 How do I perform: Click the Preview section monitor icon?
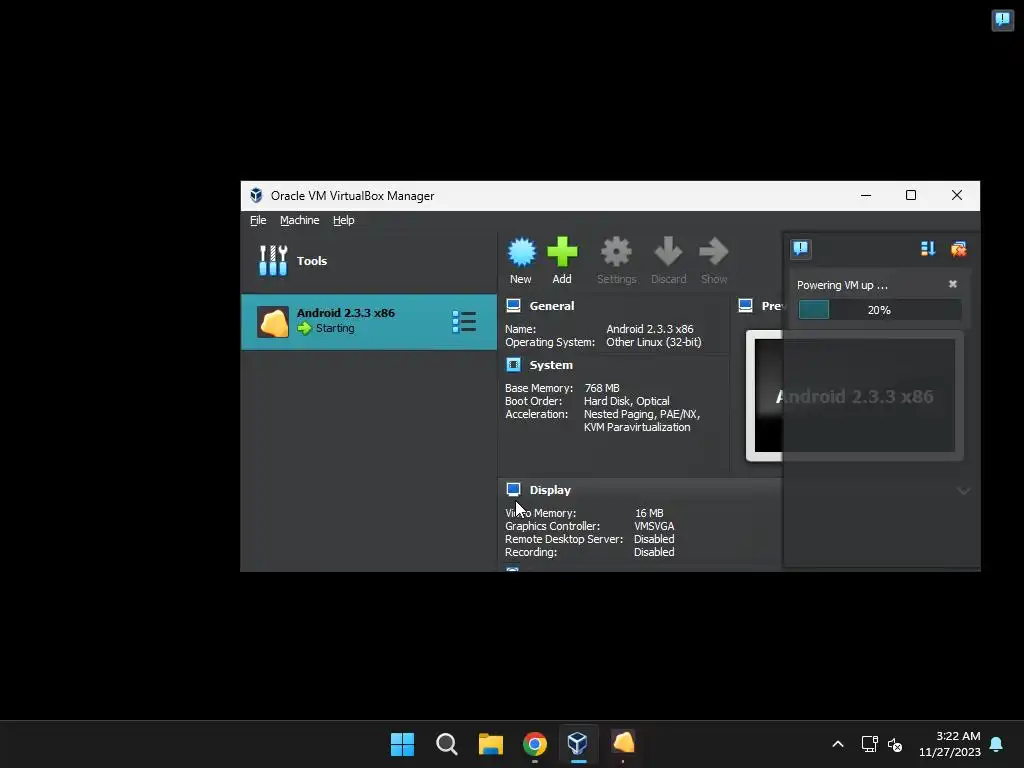point(745,306)
